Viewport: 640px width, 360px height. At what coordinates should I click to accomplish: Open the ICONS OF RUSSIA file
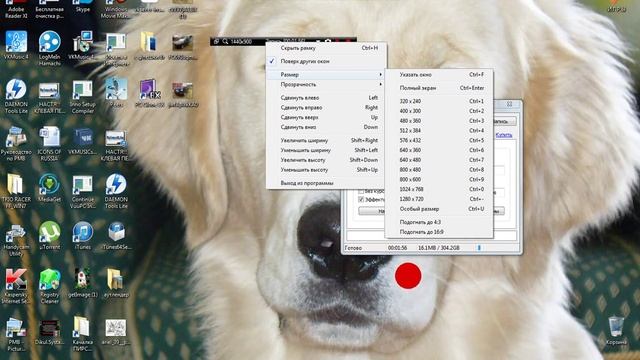pyautogui.click(x=49, y=144)
